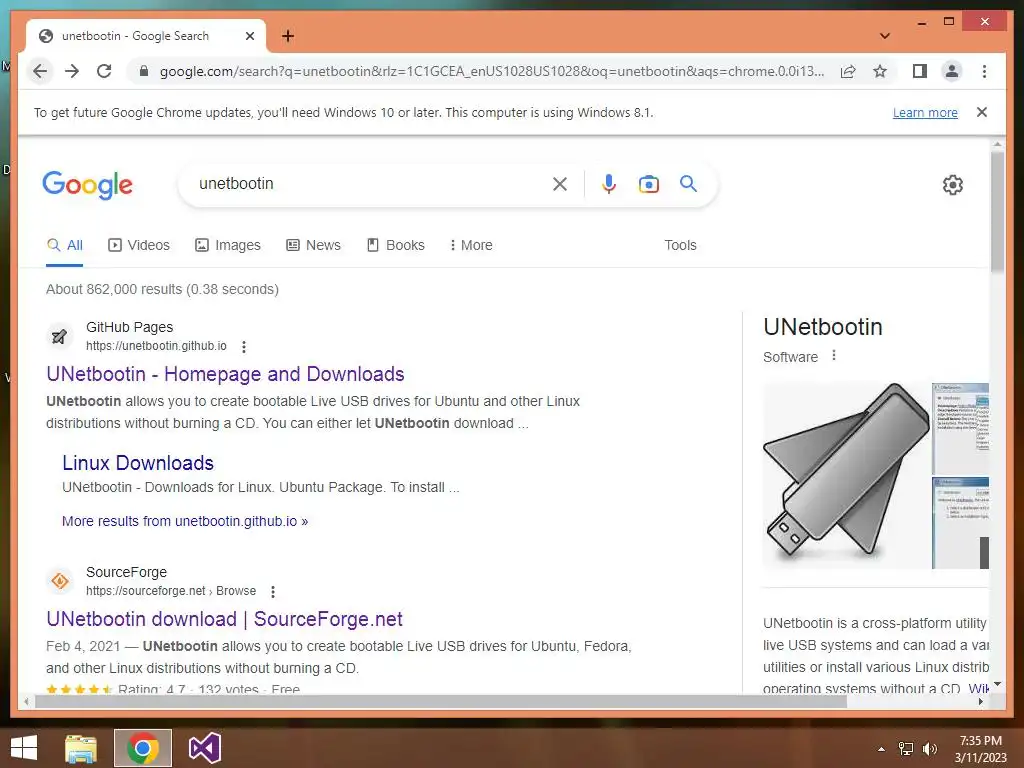Click the scroll down arrow
The image size is (1024, 768).
(997, 684)
